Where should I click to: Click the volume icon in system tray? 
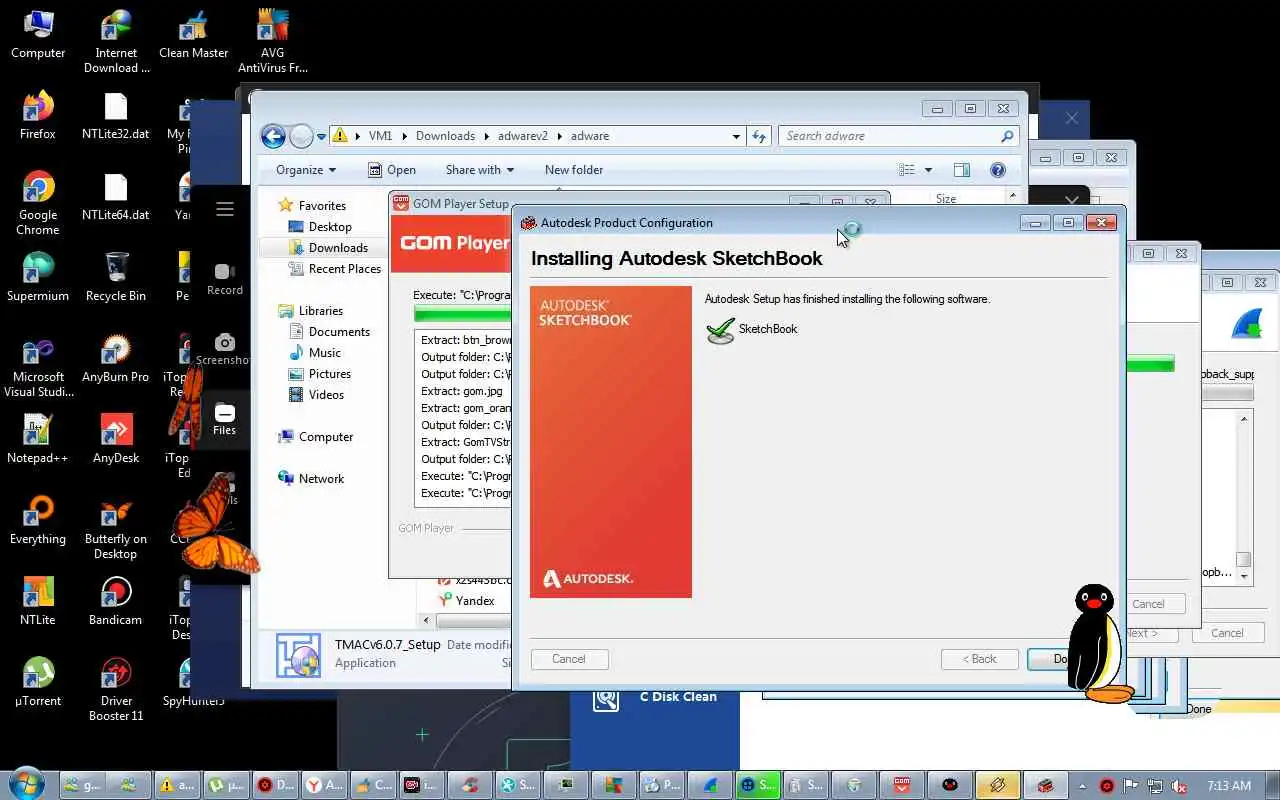(1178, 786)
